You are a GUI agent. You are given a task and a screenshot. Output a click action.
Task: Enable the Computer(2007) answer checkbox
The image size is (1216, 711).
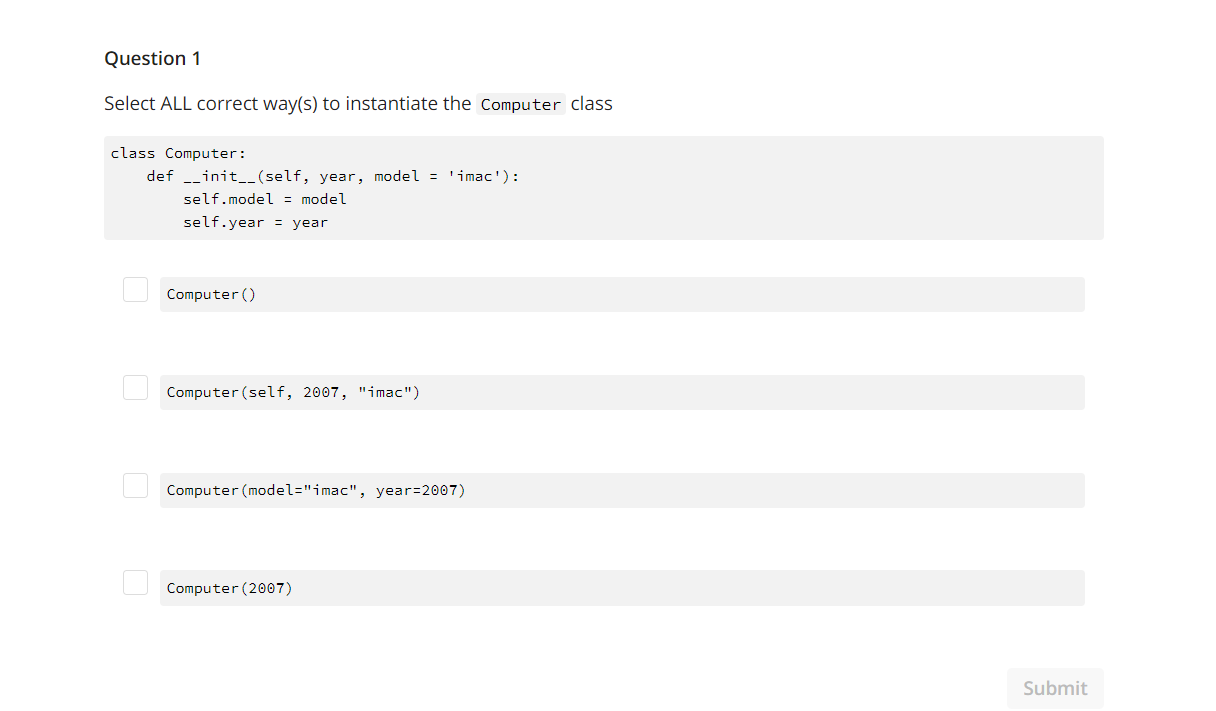tap(135, 582)
